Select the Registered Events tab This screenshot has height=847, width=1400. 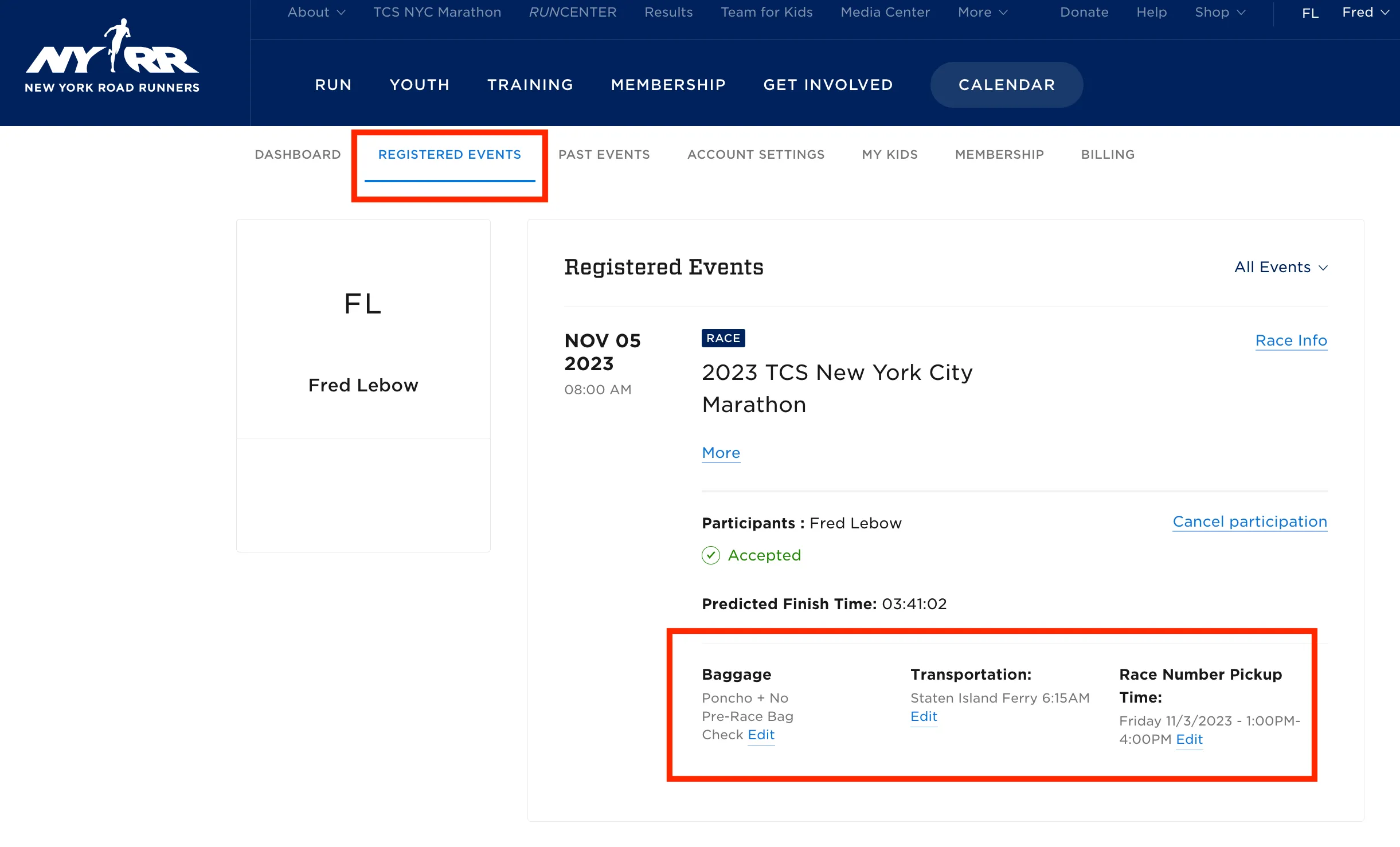tap(449, 155)
